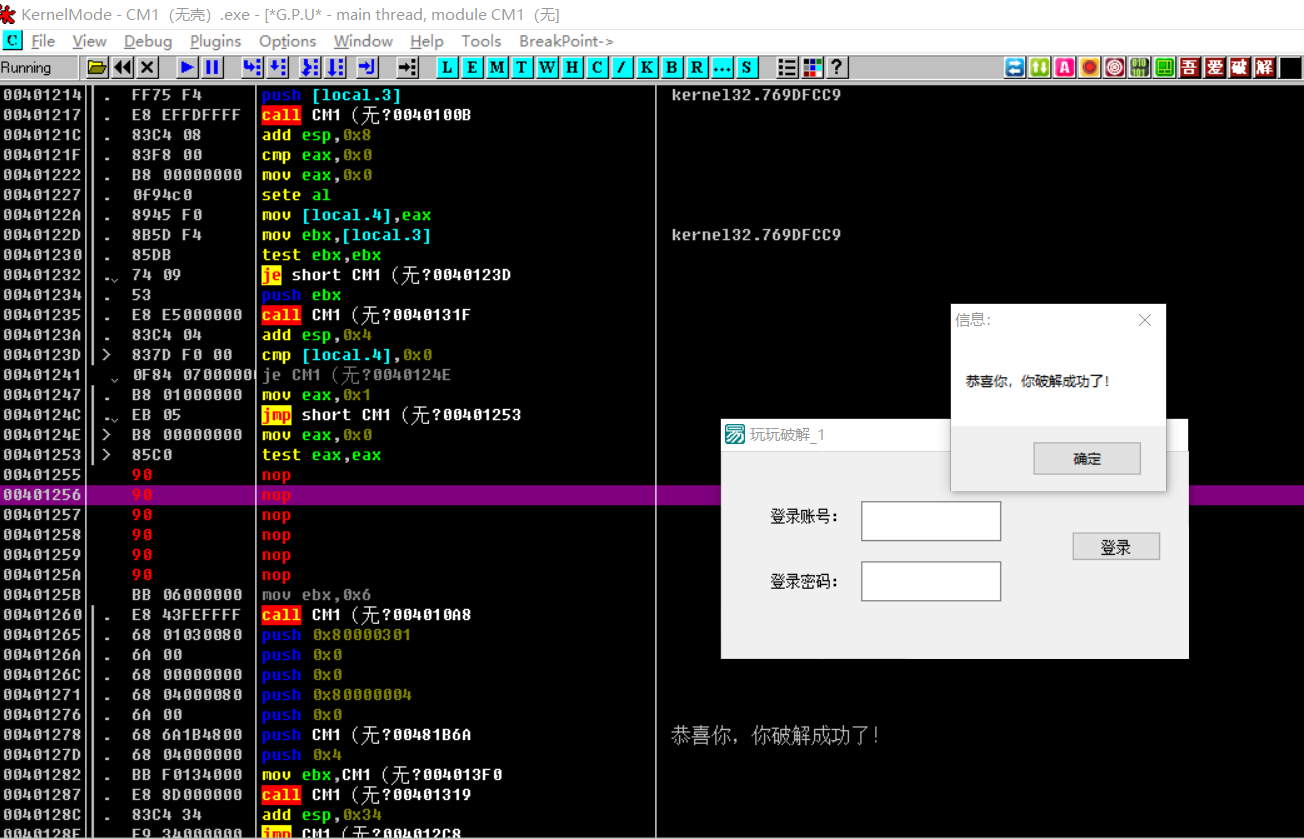Click the Run program play icon

(x=187, y=67)
